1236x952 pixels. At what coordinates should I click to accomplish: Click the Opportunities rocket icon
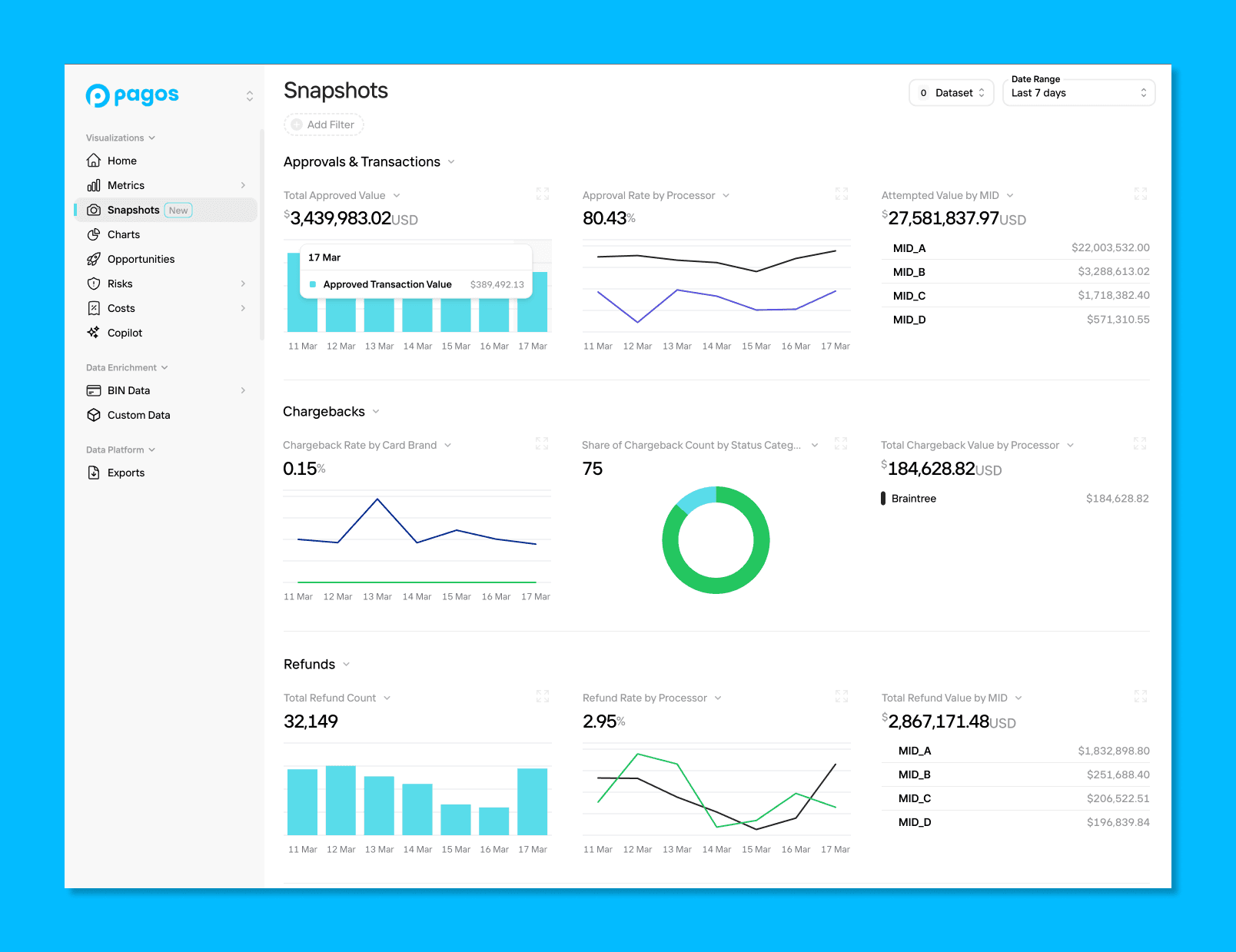[x=94, y=259]
